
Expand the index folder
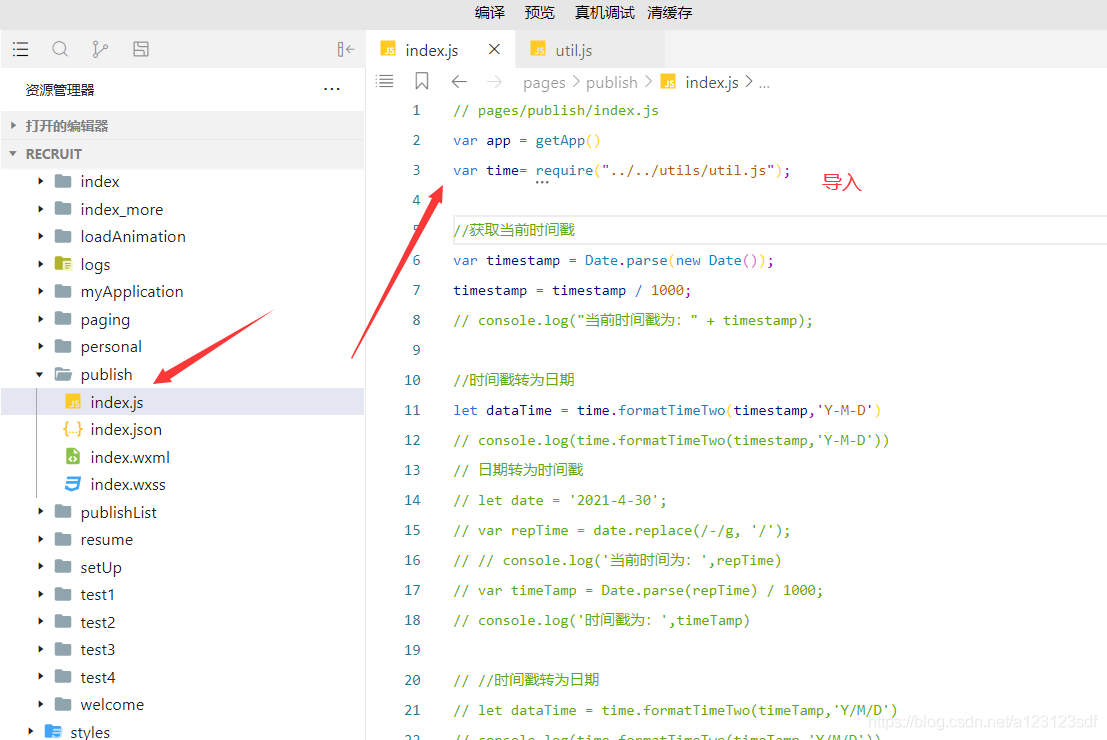(x=41, y=181)
